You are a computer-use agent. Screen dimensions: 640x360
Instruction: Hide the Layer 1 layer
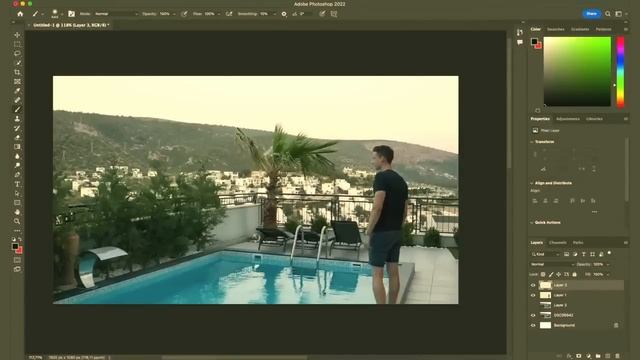[x=533, y=295]
